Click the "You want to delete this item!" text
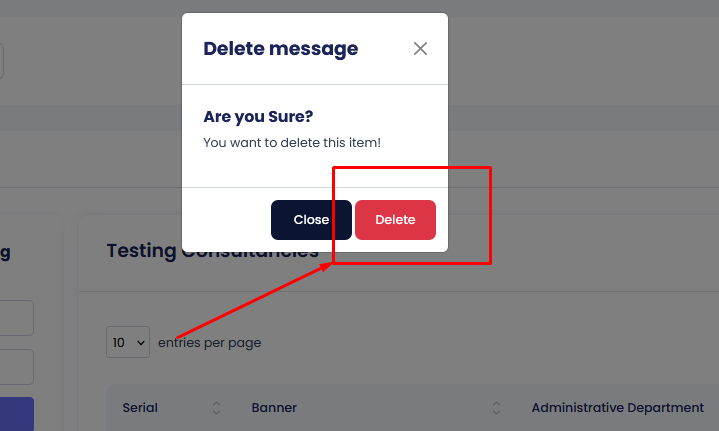The width and height of the screenshot is (719, 431). (x=292, y=143)
